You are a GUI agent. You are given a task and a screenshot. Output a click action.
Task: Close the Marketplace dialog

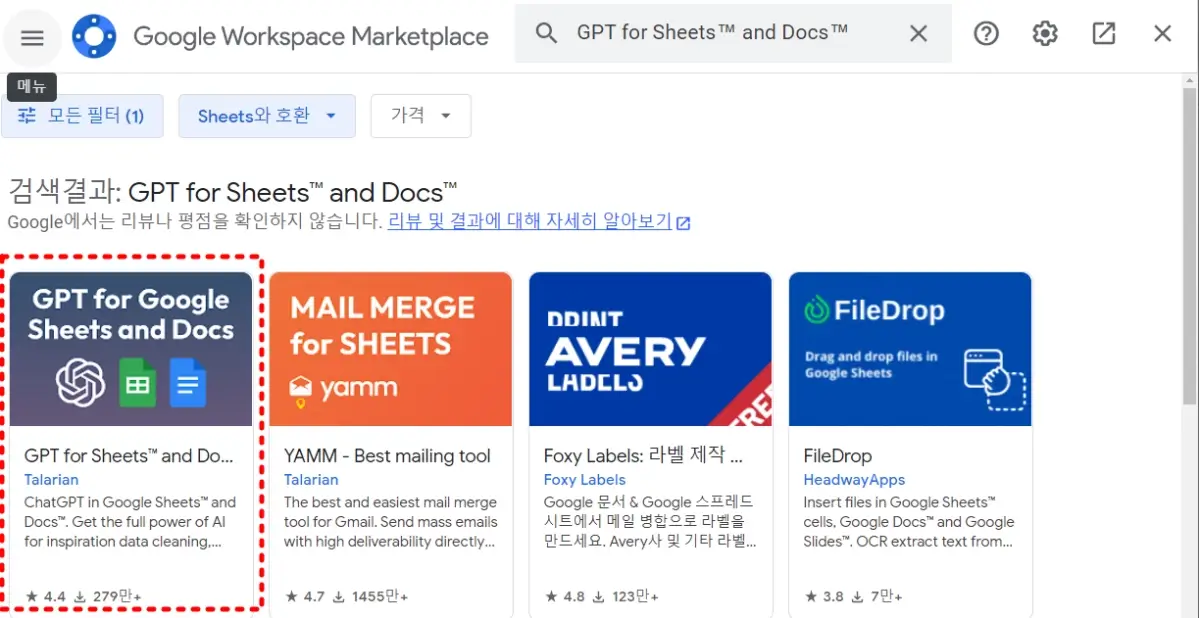click(x=1162, y=33)
